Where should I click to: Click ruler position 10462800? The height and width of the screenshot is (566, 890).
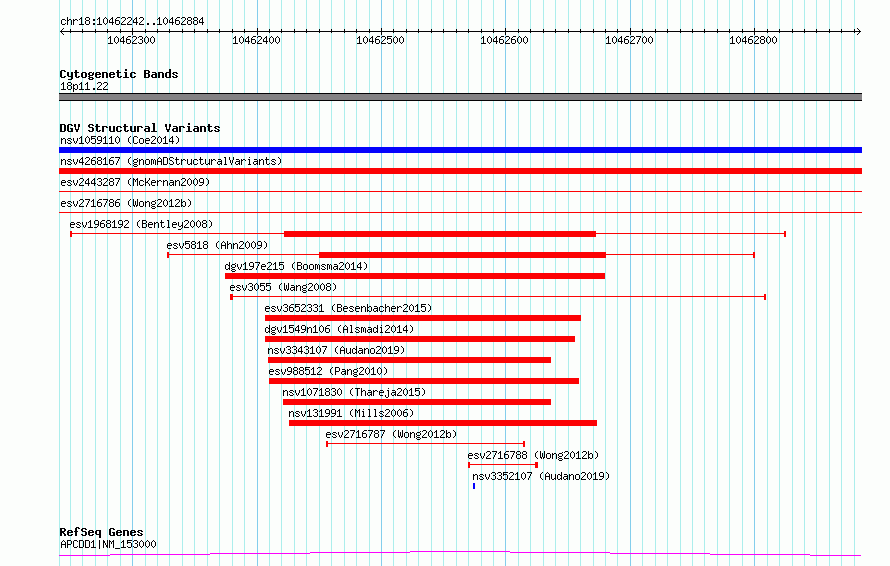point(753,40)
